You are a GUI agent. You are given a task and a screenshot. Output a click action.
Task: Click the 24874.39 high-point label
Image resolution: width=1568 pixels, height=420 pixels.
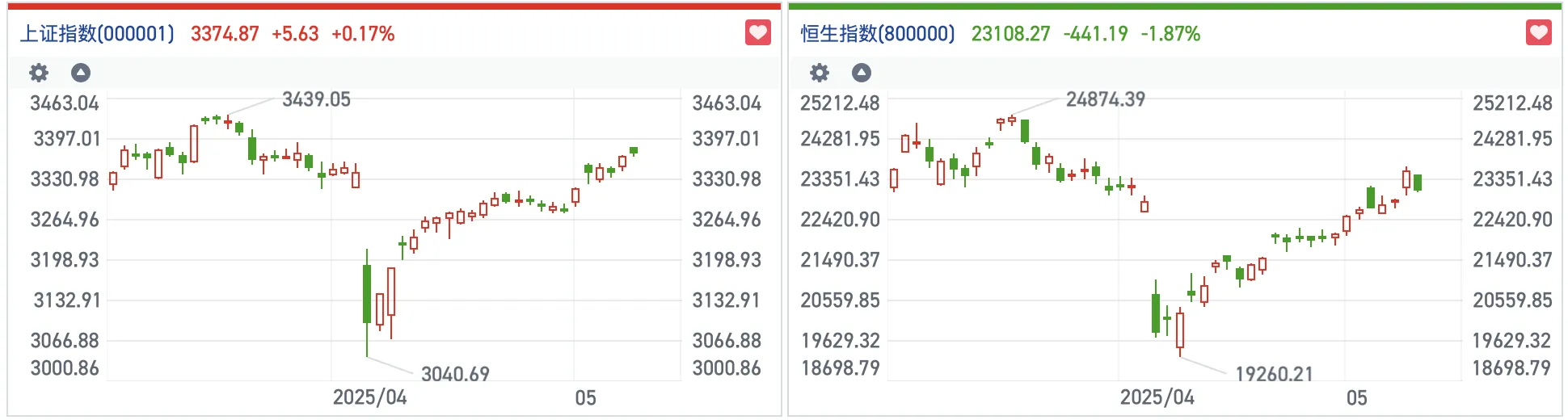1105,99
